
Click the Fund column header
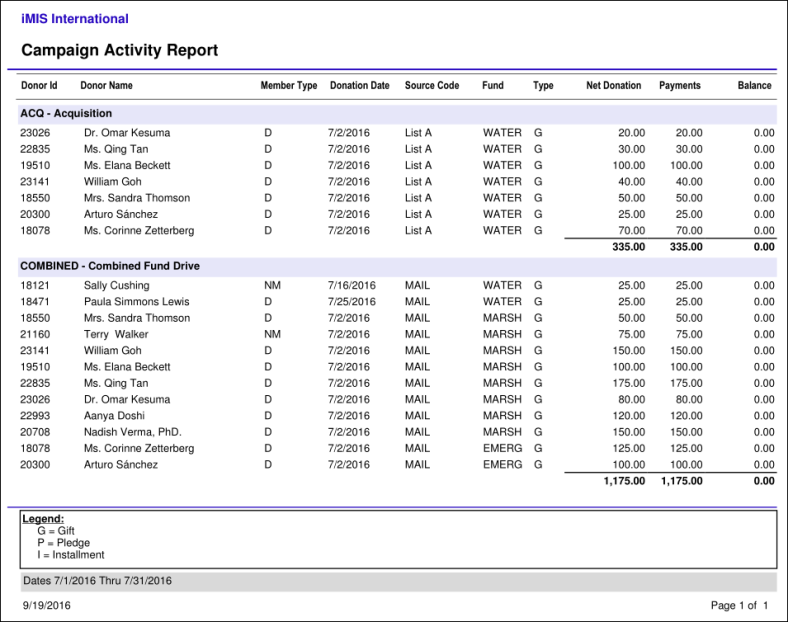[x=493, y=85]
